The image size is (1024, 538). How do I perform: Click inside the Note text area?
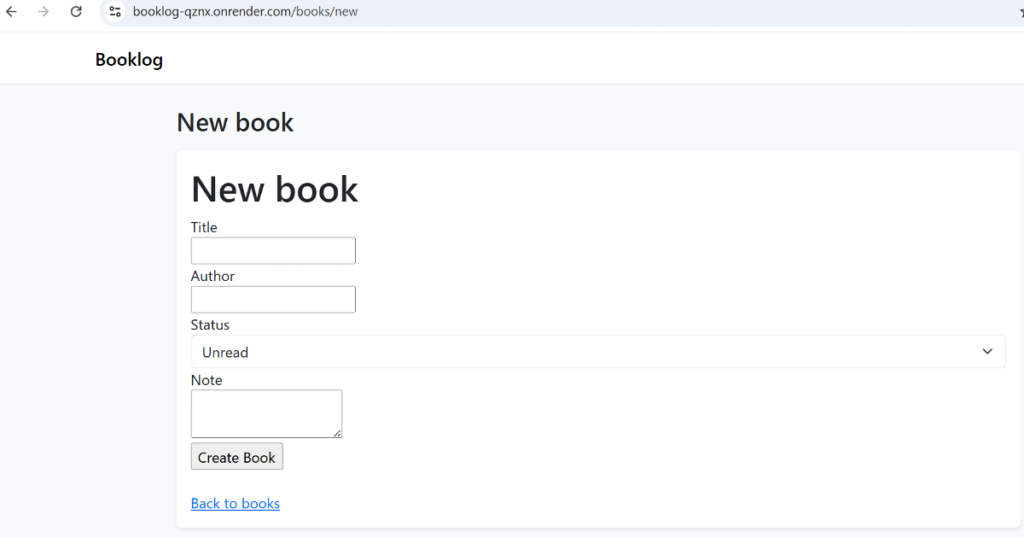(x=266, y=413)
